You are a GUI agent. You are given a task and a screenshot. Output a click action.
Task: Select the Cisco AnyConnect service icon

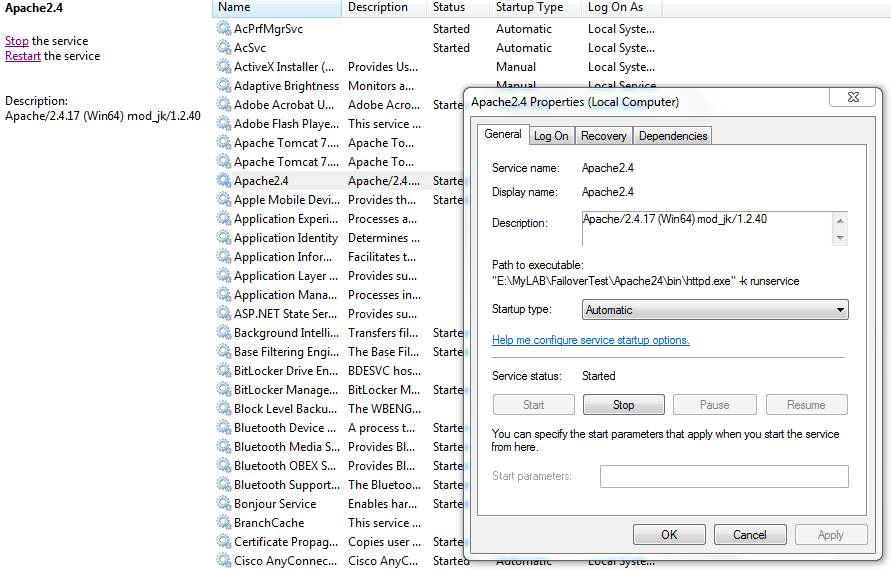223,560
